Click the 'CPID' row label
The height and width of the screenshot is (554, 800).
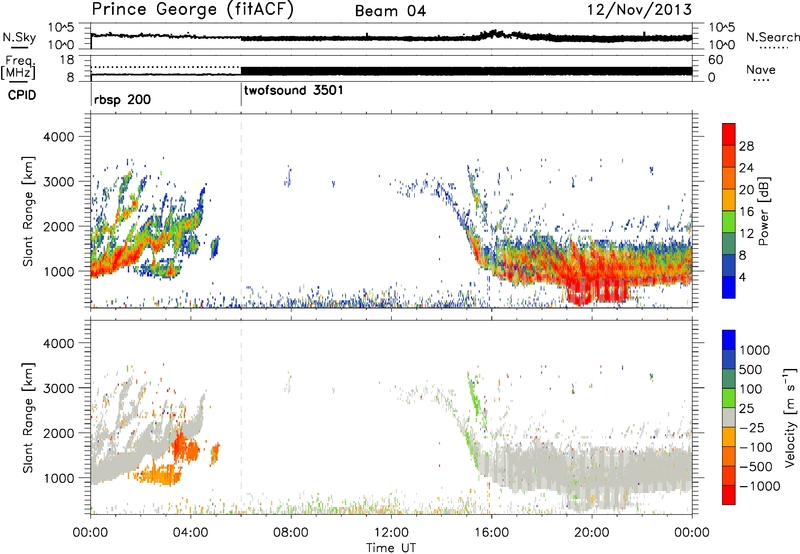(22, 95)
